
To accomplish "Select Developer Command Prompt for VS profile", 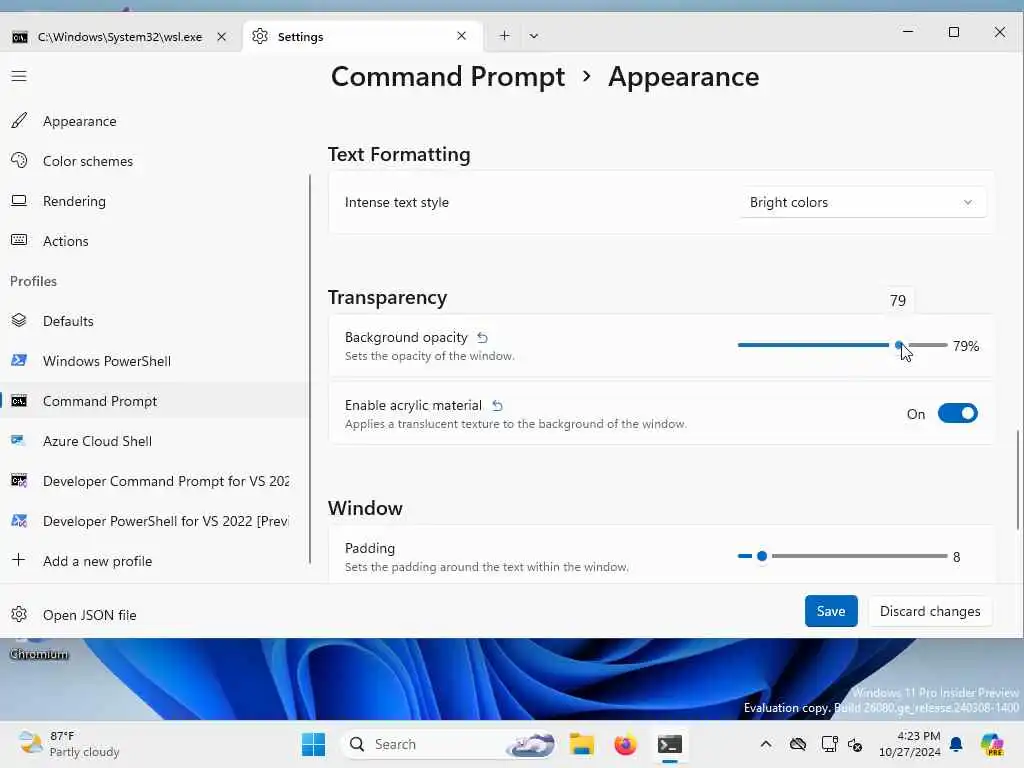I will [154, 481].
